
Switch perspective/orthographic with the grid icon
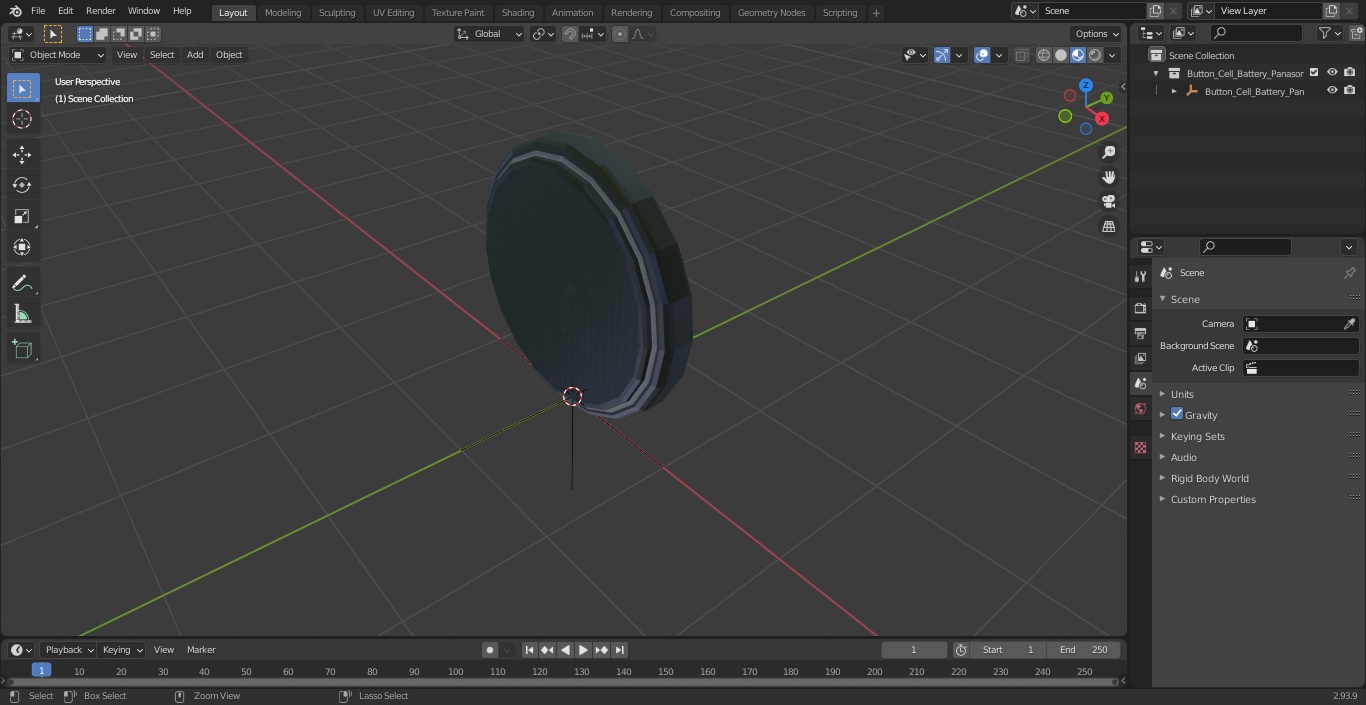1108,226
